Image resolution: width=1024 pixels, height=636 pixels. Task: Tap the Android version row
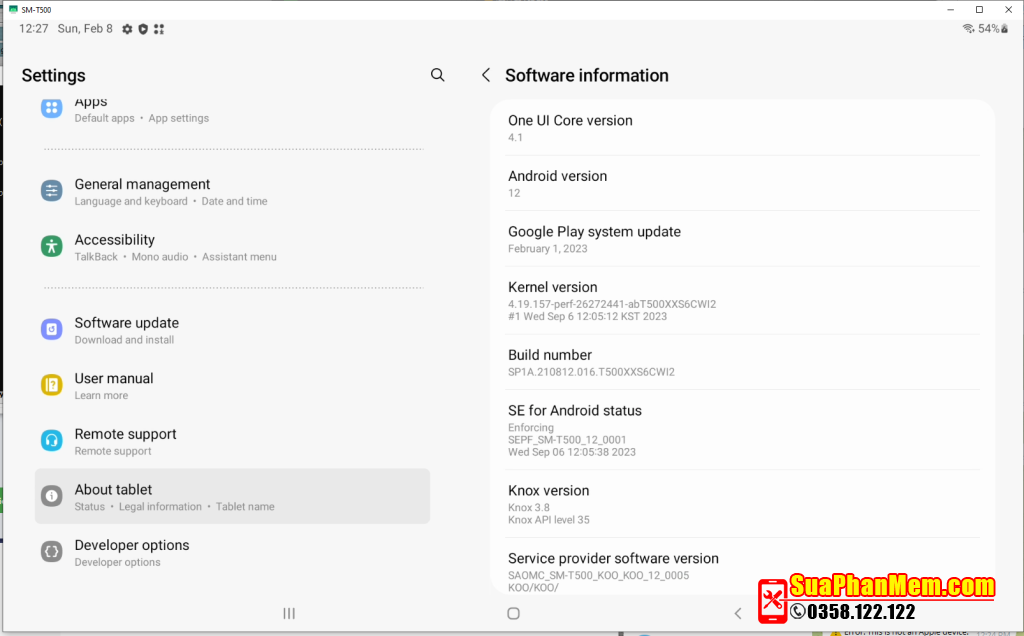point(742,183)
